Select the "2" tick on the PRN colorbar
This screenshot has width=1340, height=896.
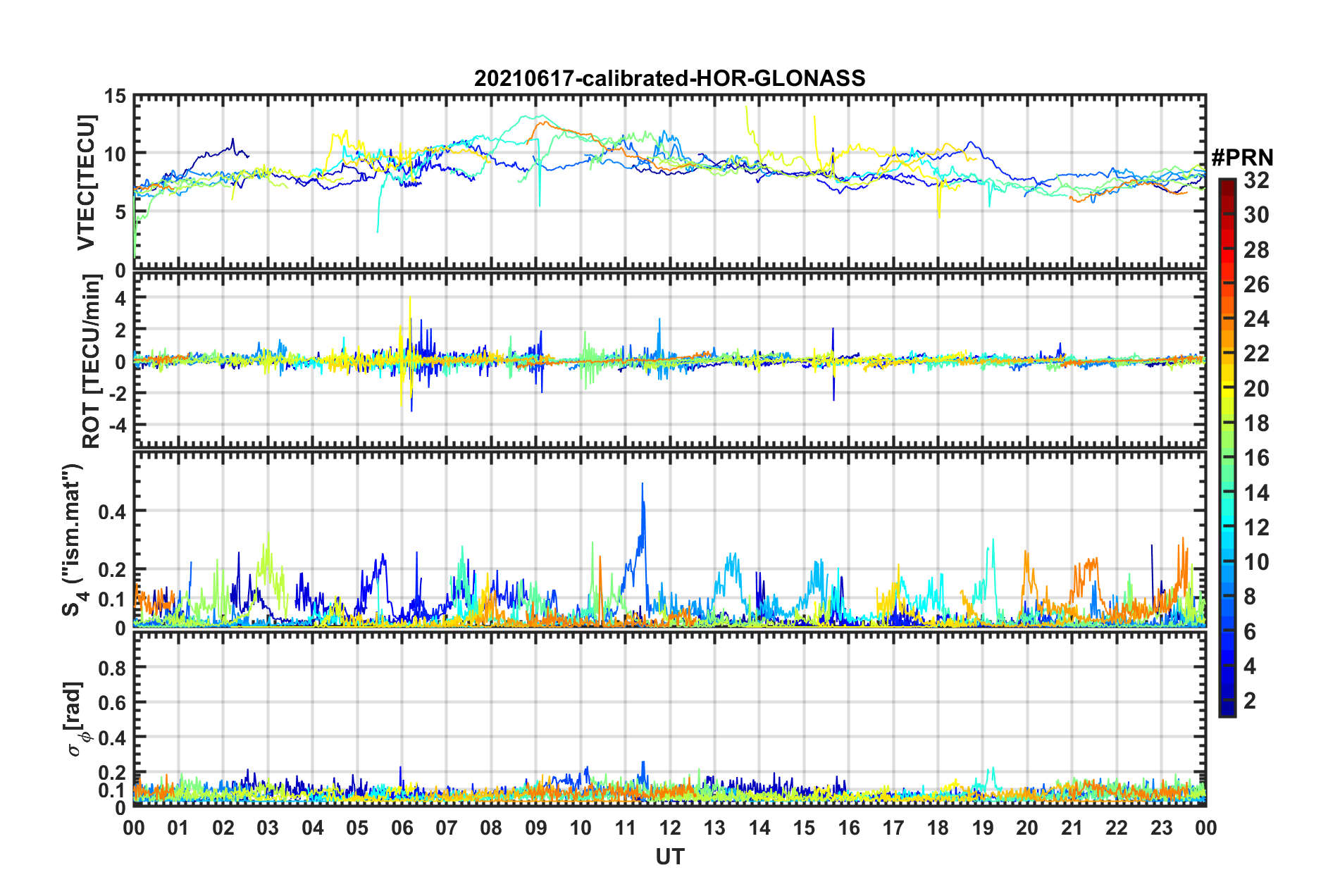[1250, 701]
